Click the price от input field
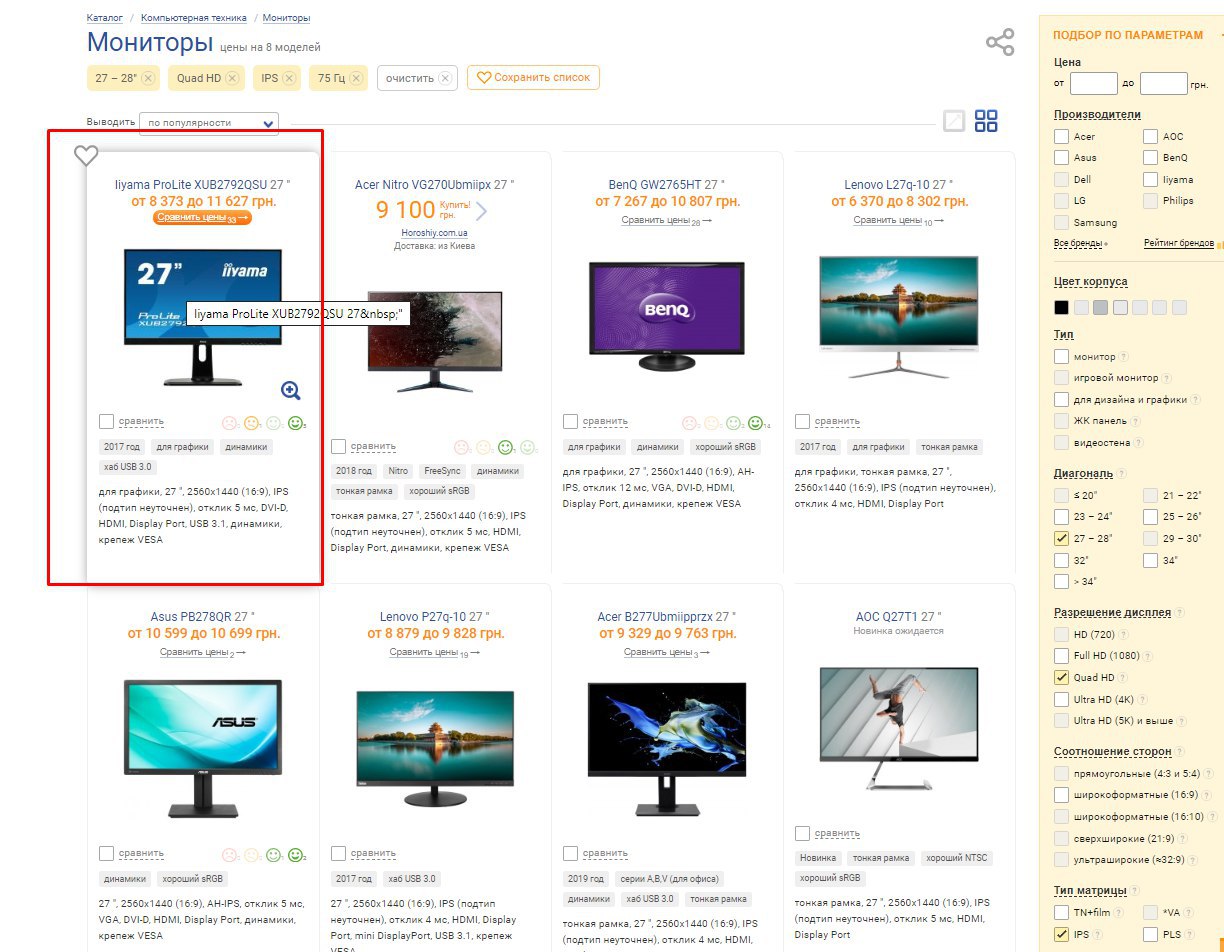Screen dimensions: 1224x952 point(1093,83)
